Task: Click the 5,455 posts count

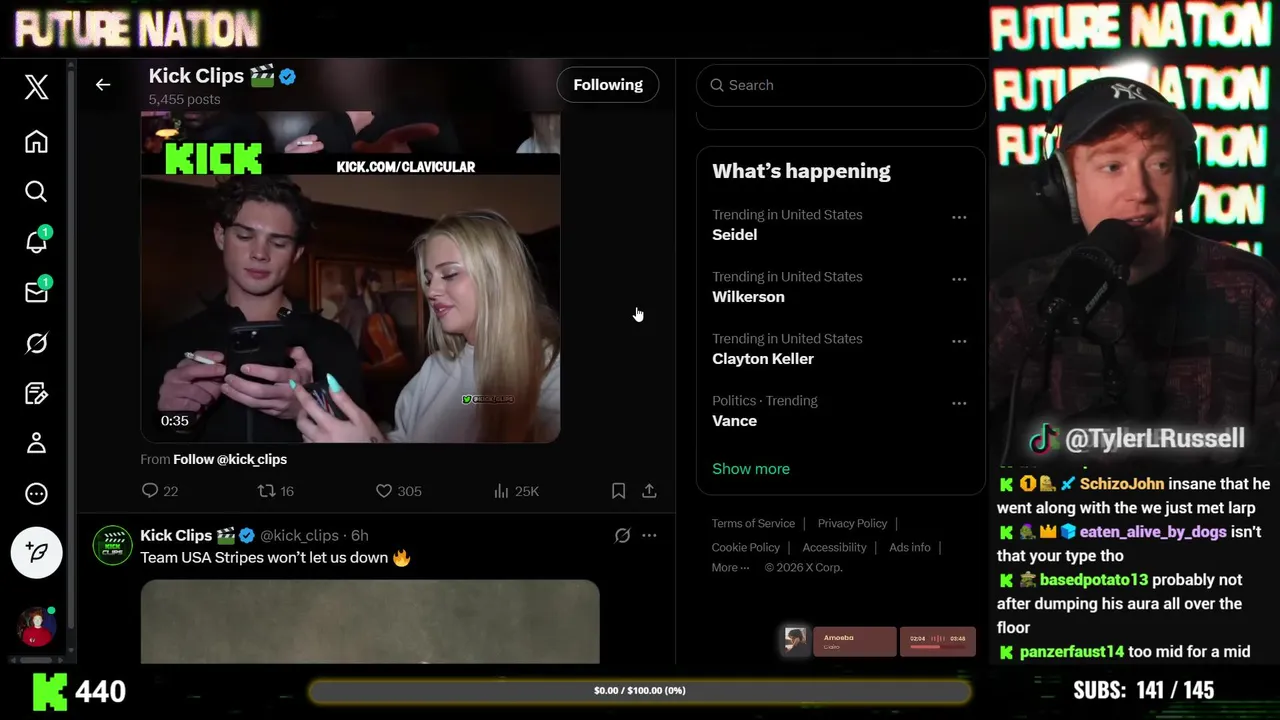Action: [185, 99]
